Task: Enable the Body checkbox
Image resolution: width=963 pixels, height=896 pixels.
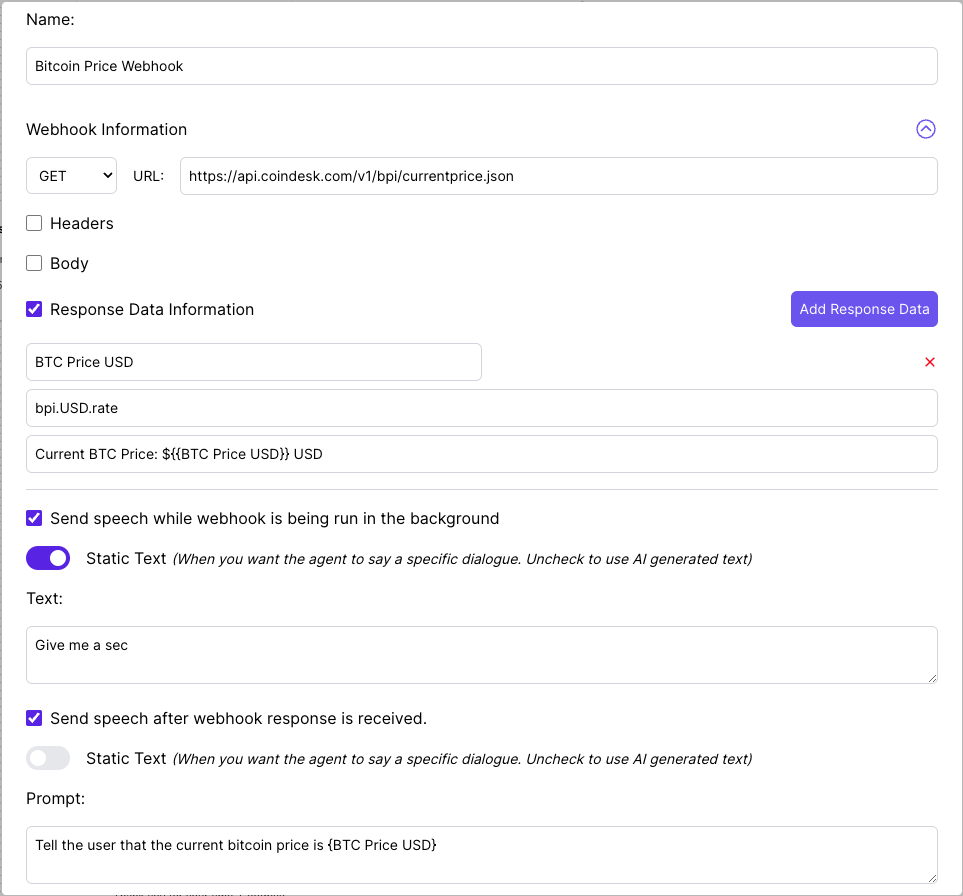Action: [34, 263]
